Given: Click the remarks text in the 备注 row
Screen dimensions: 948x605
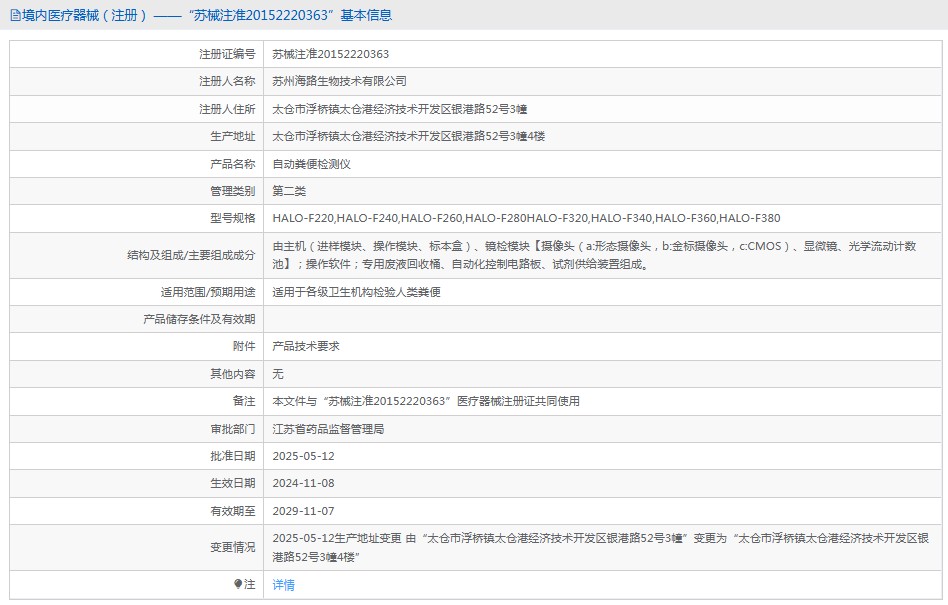Looking at the screenshot, I should pyautogui.click(x=426, y=401).
